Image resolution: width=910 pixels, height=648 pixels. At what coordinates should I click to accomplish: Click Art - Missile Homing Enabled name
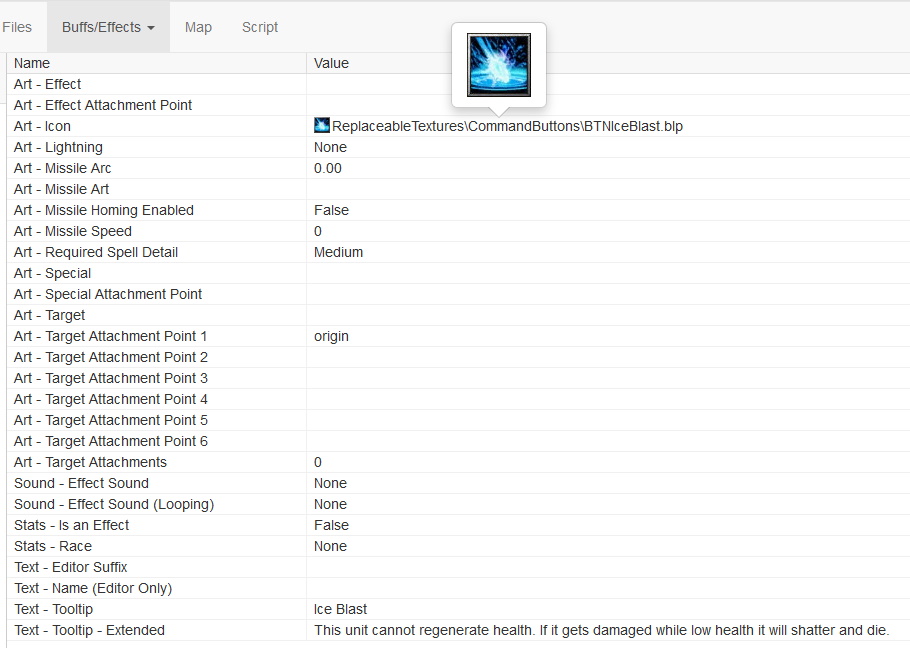[104, 210]
